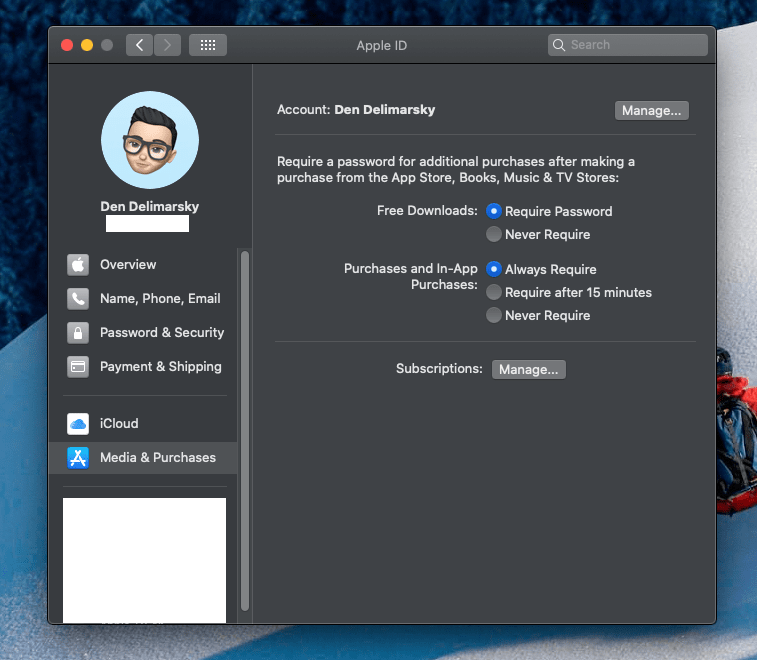Select Require Password for Free Downloads
The height and width of the screenshot is (660, 757).
click(x=493, y=211)
